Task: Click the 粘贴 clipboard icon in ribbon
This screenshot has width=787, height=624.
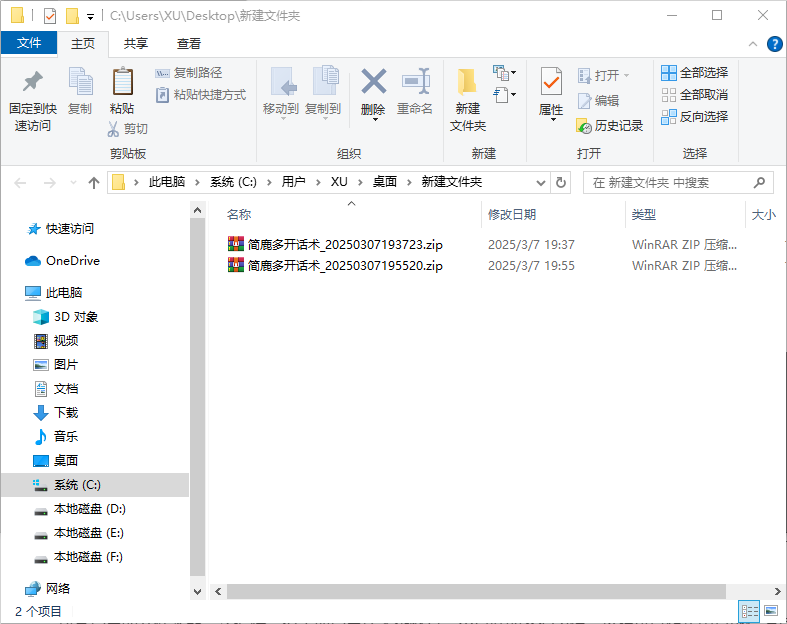Action: (122, 82)
